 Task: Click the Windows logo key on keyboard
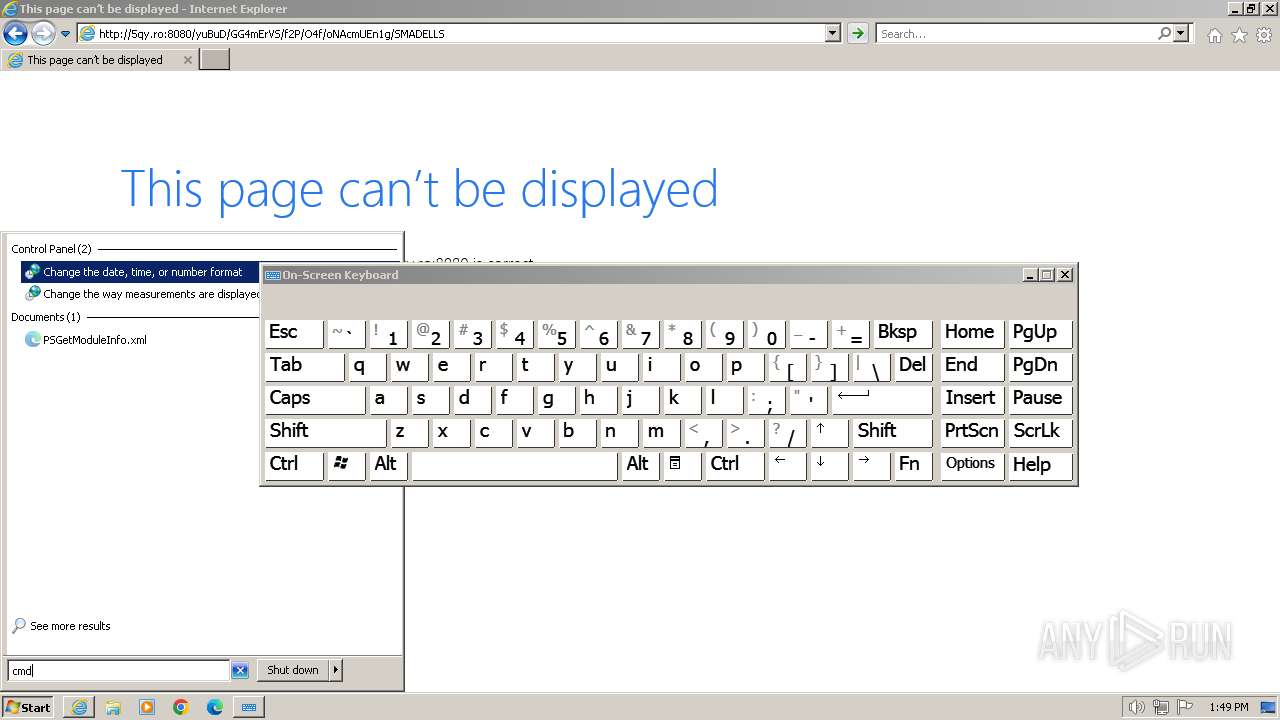tap(346, 465)
